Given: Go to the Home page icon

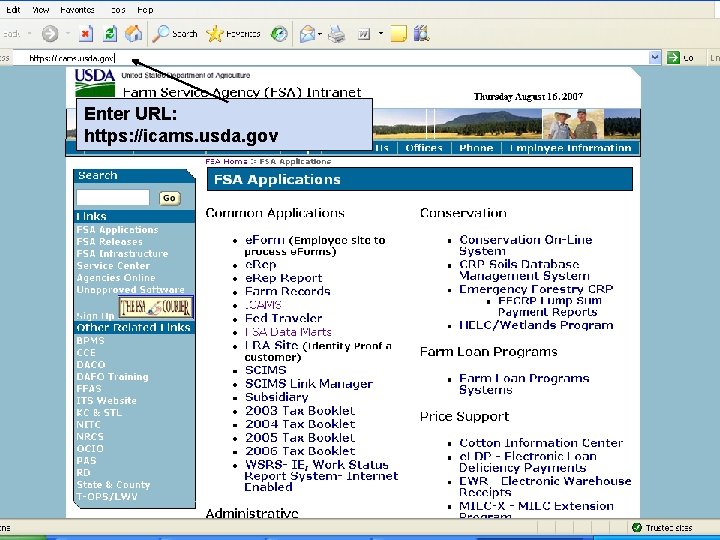Looking at the screenshot, I should [x=134, y=34].
